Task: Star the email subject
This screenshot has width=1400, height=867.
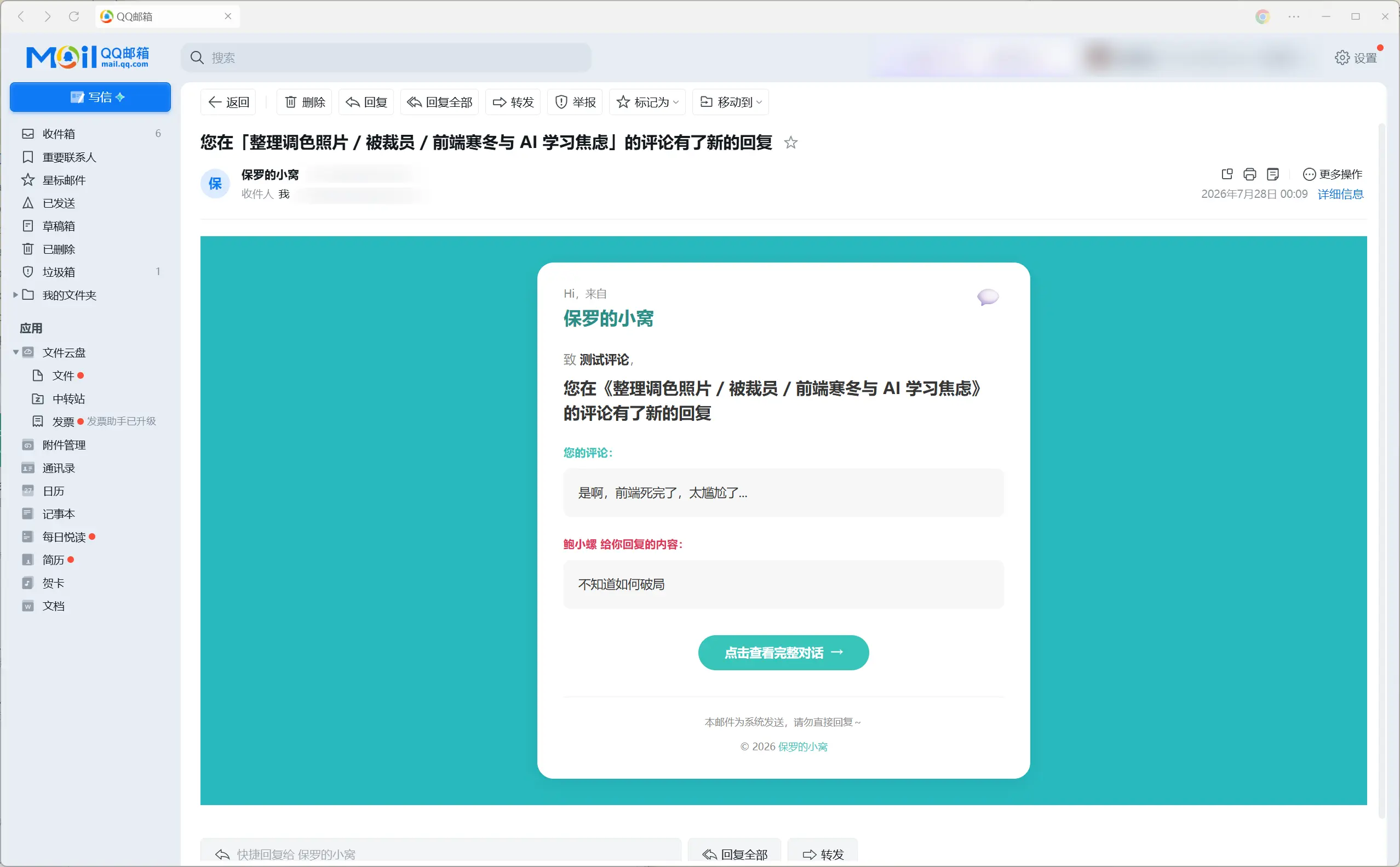Action: click(791, 142)
